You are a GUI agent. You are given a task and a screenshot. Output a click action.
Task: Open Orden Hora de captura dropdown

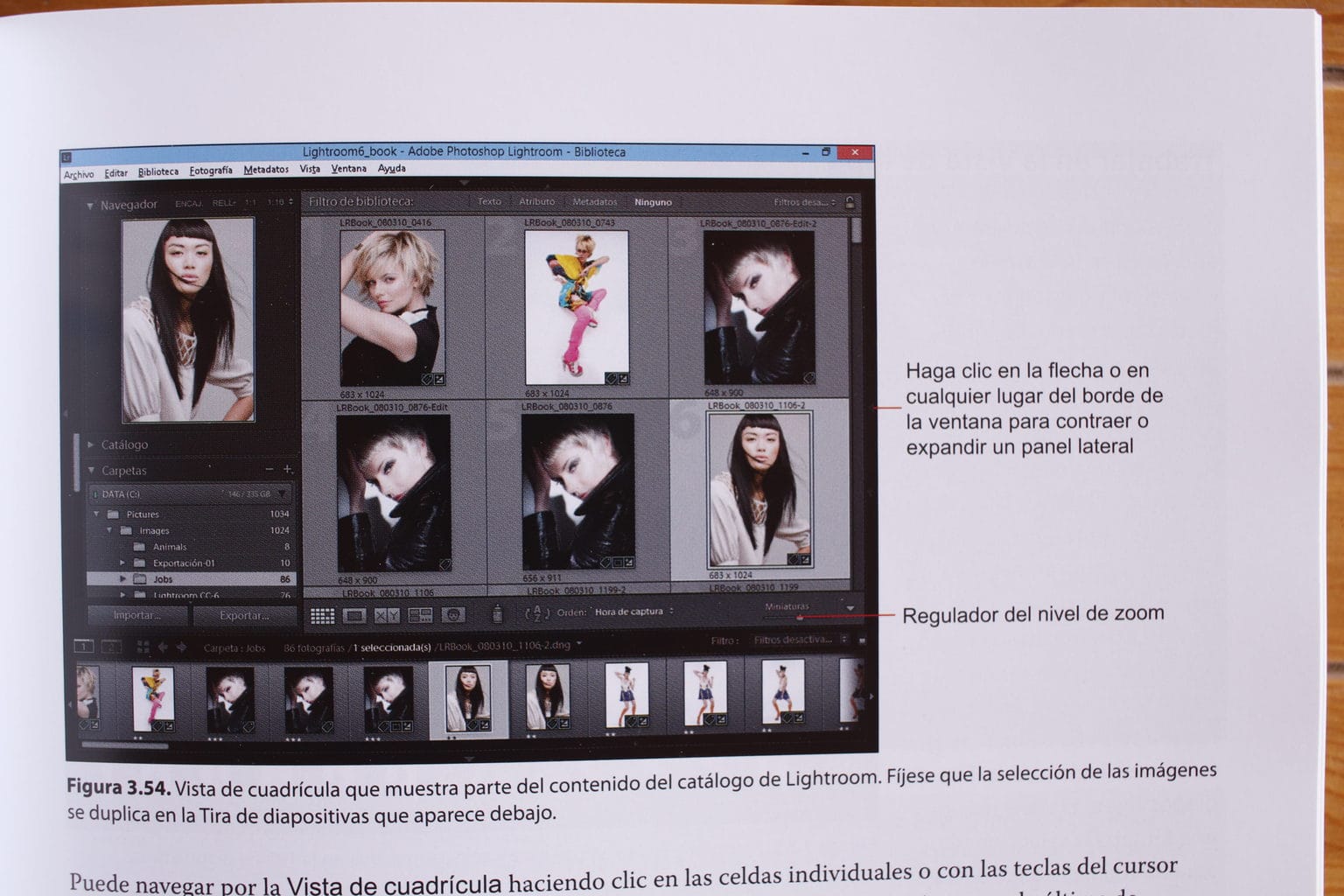633,612
